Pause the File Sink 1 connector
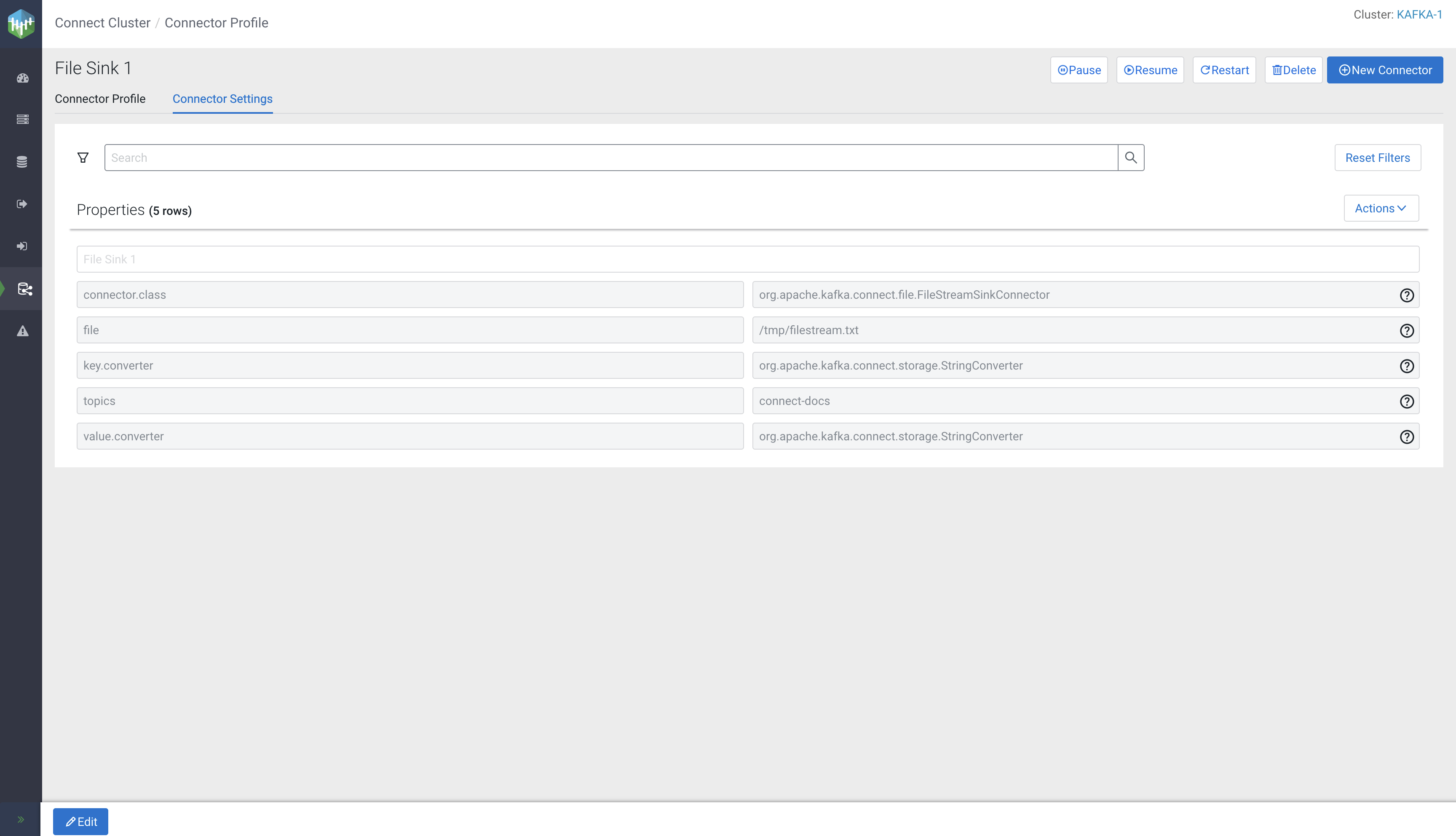Image resolution: width=1456 pixels, height=836 pixels. tap(1079, 70)
